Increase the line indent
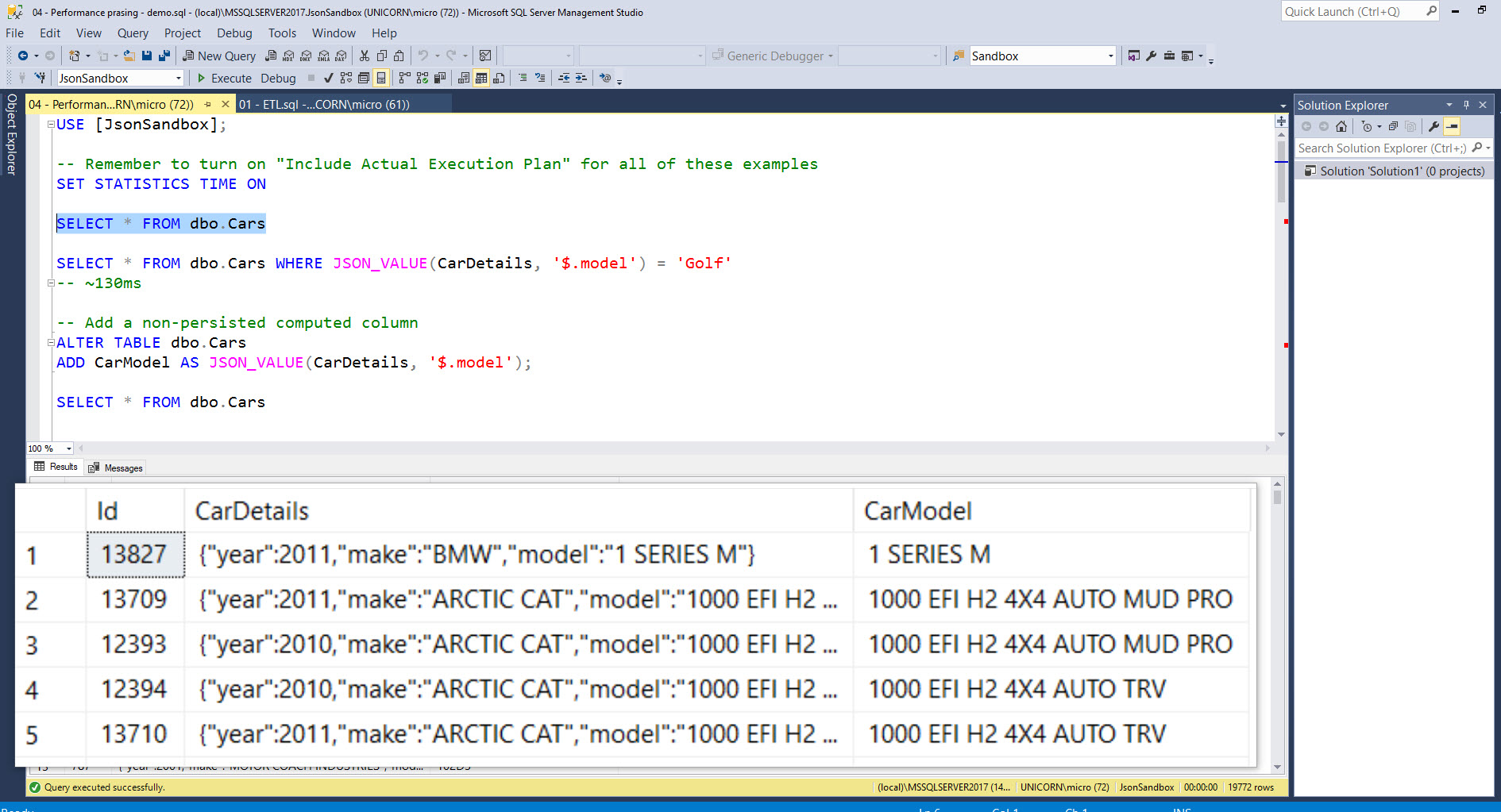The width and height of the screenshot is (1501, 812). coord(581,78)
